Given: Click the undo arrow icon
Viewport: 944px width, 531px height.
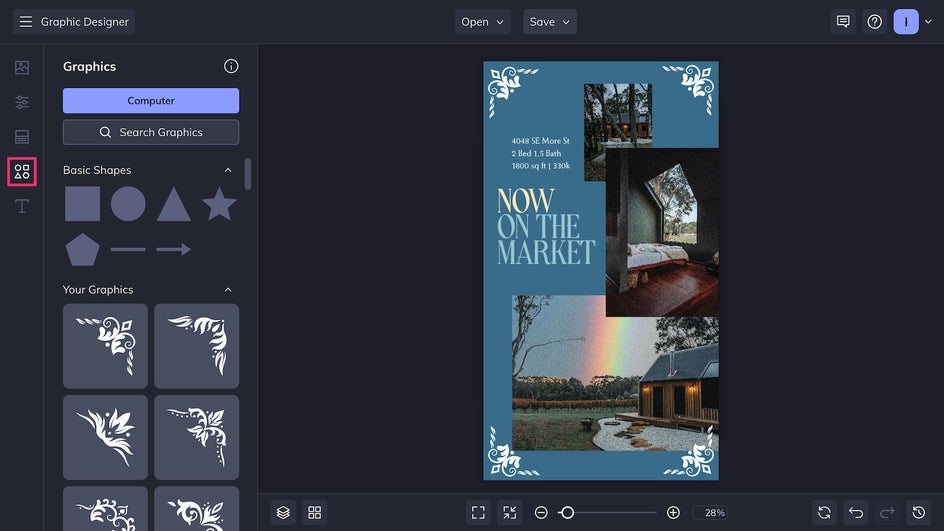Looking at the screenshot, I should coord(856,512).
